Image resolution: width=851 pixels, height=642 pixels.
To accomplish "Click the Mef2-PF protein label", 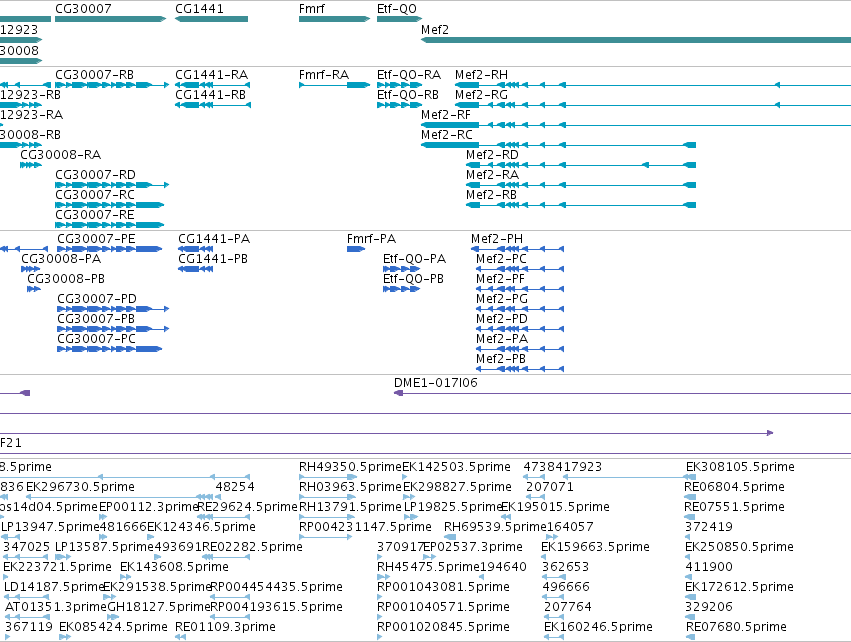I will 500,279.
